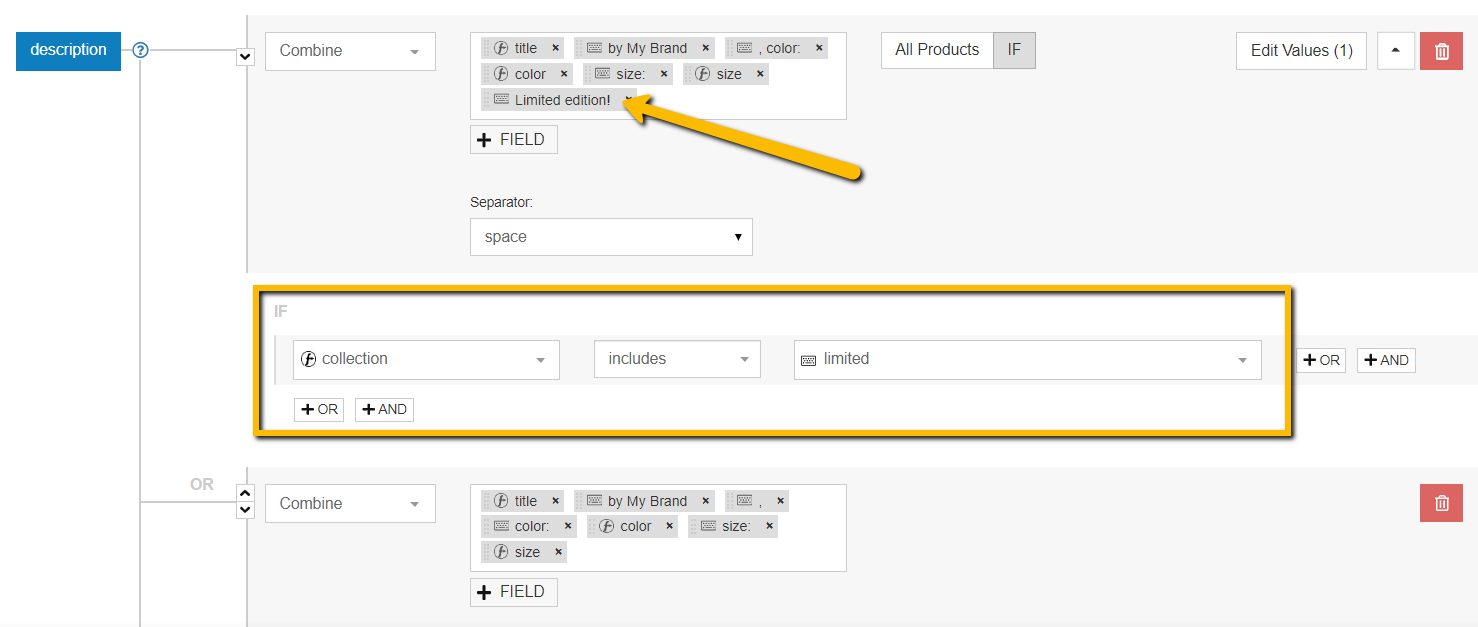Remove the 'title' field chip in second rule
The image size is (1478, 627).
(555, 501)
